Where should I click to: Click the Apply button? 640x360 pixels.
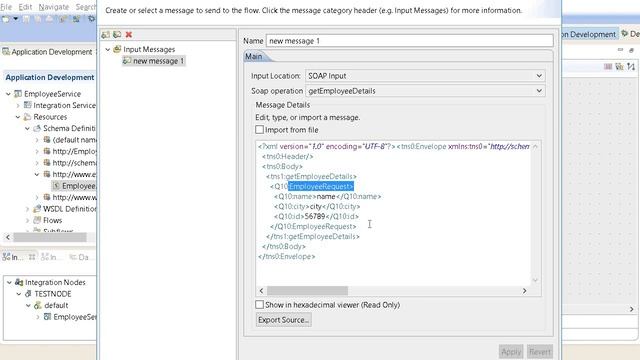click(x=511, y=352)
